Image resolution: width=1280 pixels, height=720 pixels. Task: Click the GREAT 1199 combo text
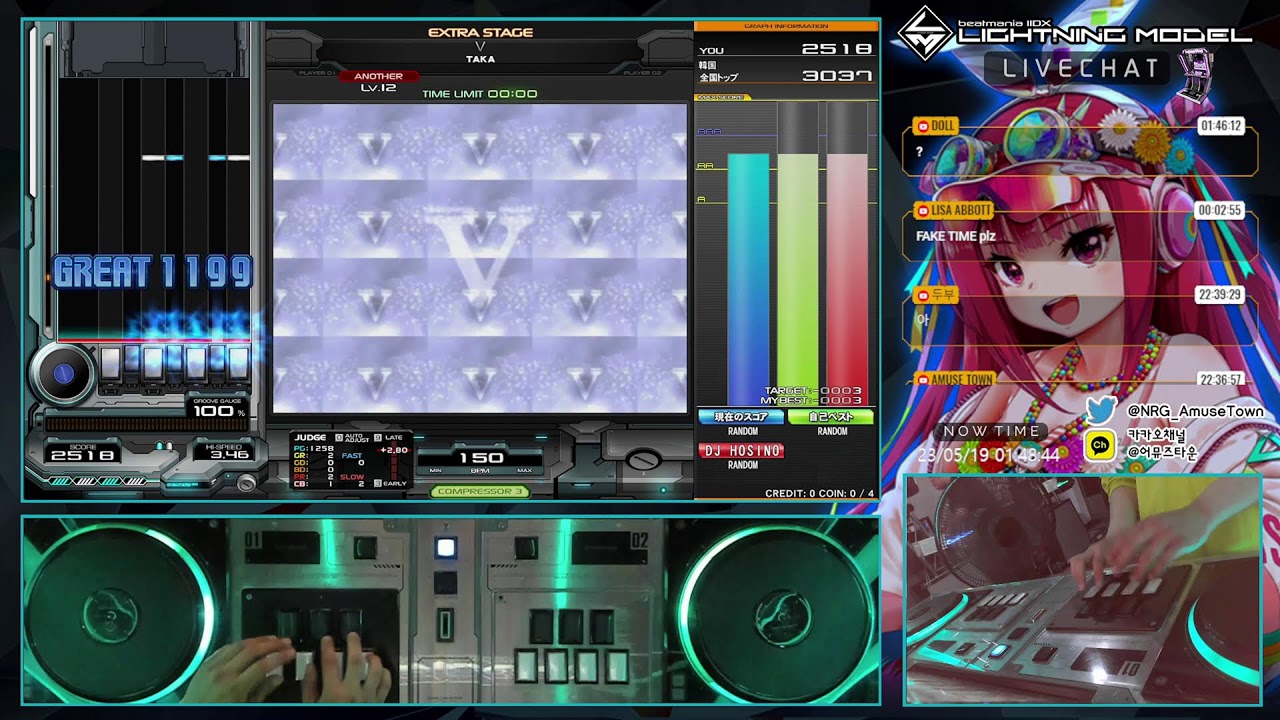pyautogui.click(x=153, y=272)
